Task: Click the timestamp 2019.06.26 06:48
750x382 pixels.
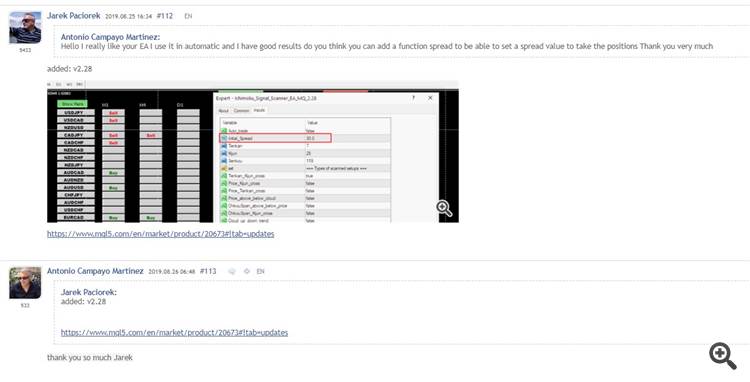Action: [x=172, y=272]
